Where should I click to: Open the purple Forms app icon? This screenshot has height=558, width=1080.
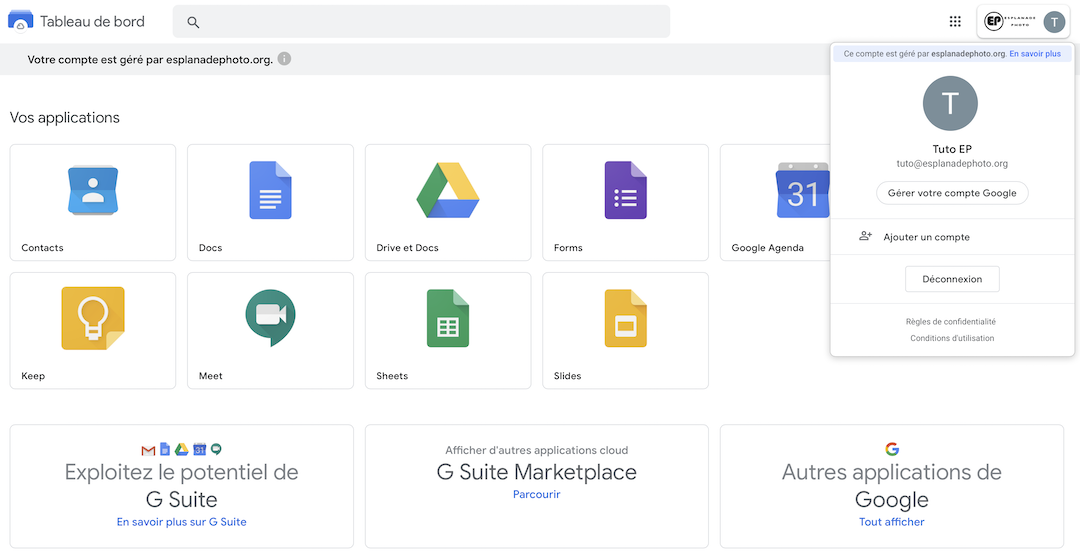pos(625,190)
